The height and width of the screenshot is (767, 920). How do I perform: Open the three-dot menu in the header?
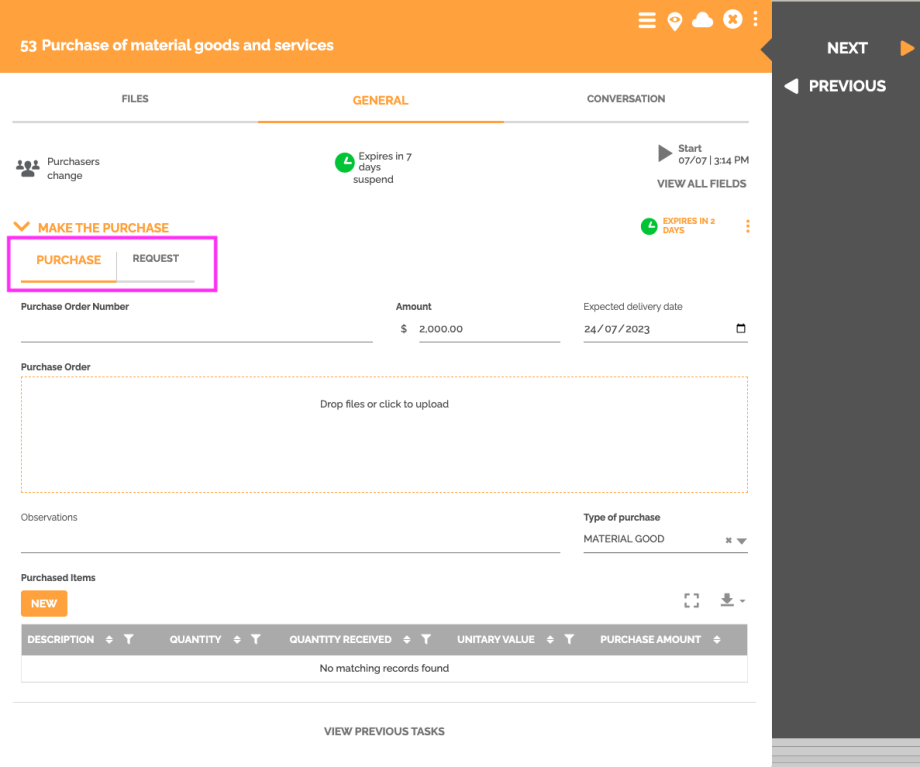755,19
